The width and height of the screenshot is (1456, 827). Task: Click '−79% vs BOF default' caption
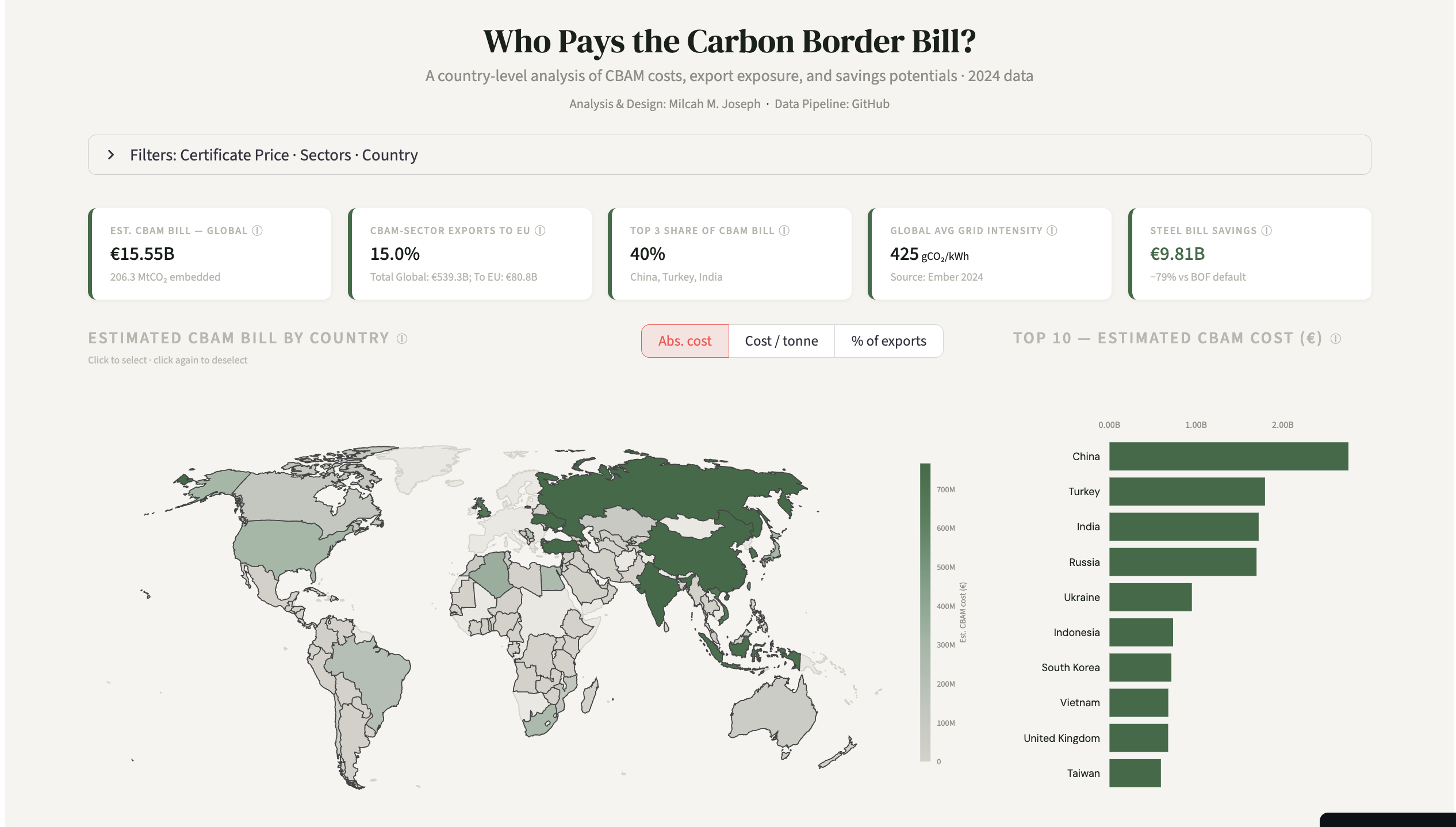(1198, 277)
